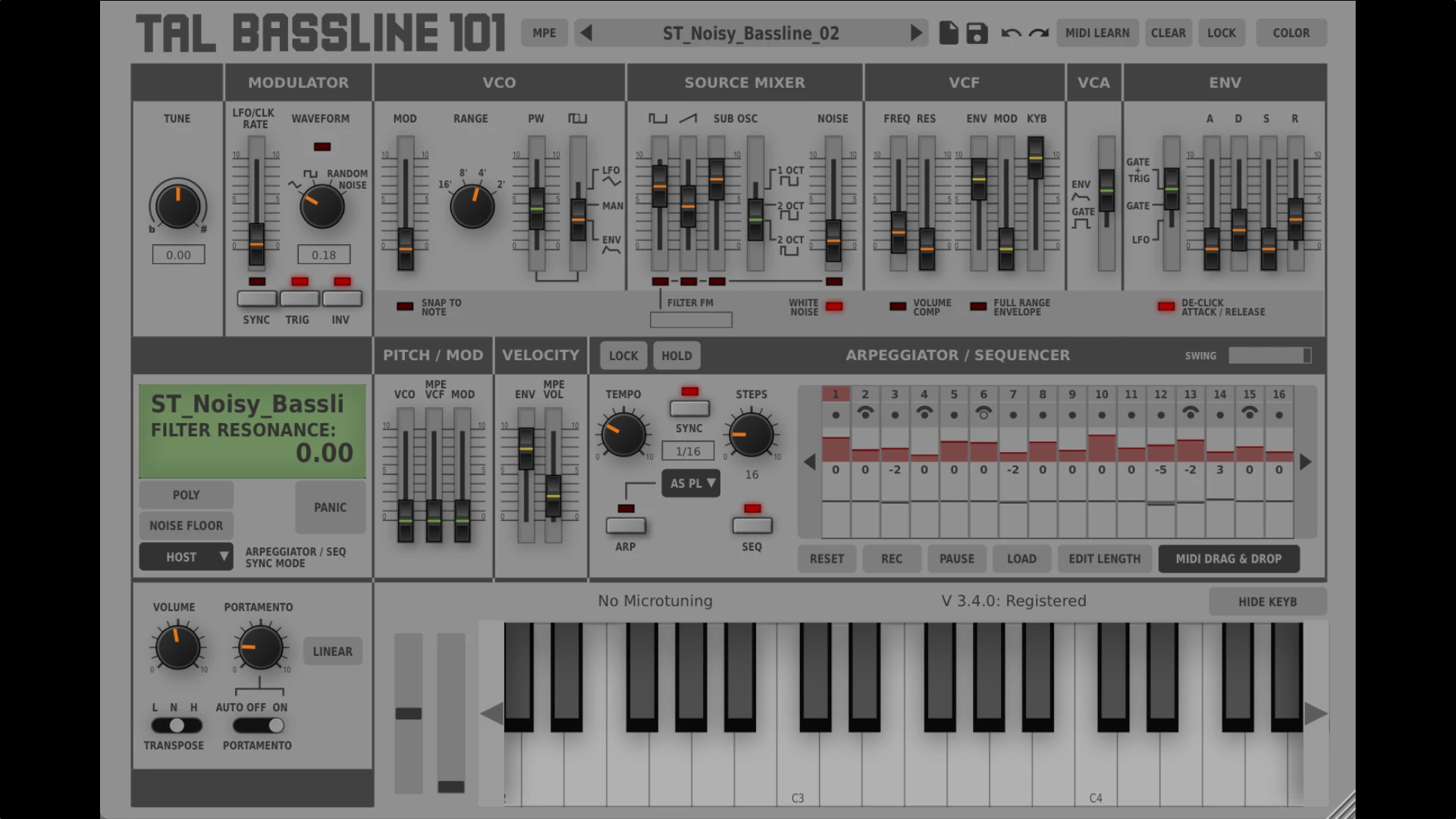Screen dimensions: 1456x819
Task: Shift keyboard octave down with left arrow
Action: (x=492, y=714)
